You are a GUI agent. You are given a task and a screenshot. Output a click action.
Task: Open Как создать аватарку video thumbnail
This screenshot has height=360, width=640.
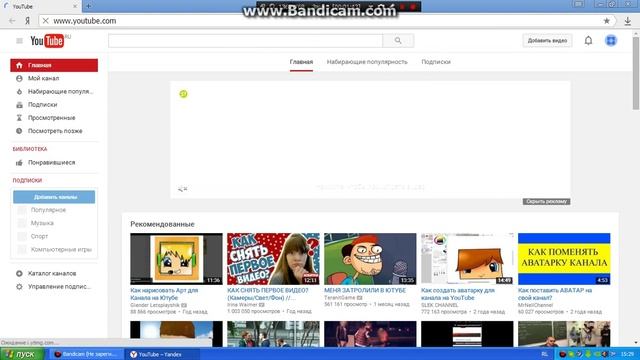point(467,259)
